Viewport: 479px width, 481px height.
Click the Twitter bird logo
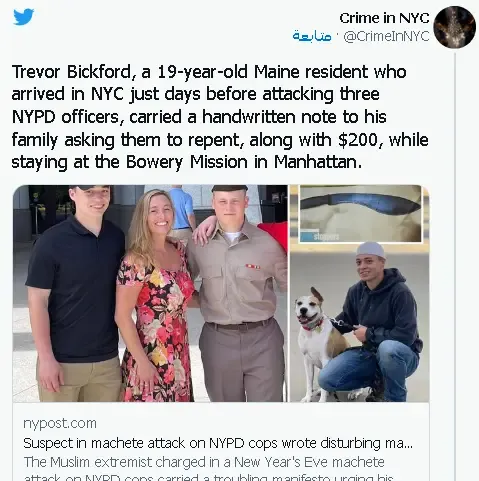(23, 17)
